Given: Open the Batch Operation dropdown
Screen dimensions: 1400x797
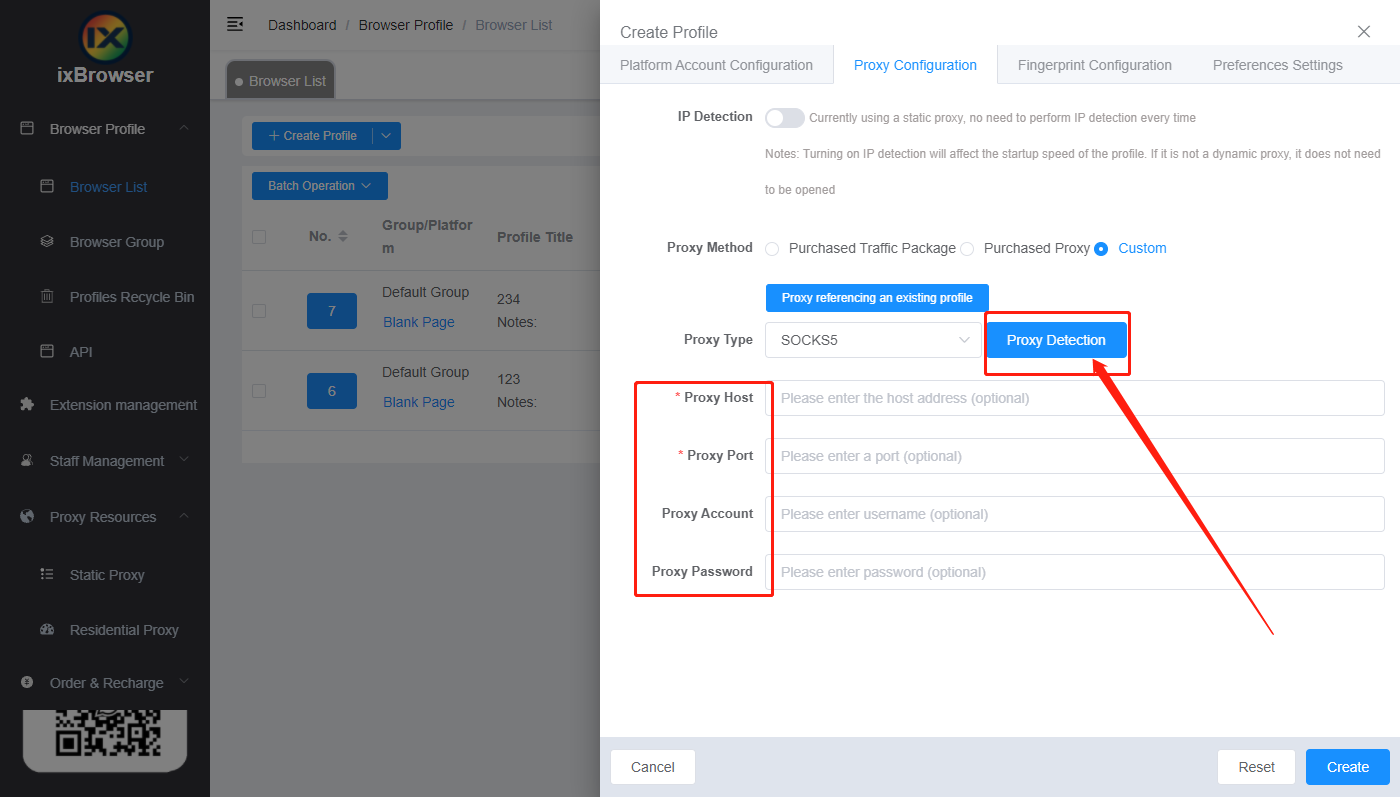Looking at the screenshot, I should pos(319,185).
